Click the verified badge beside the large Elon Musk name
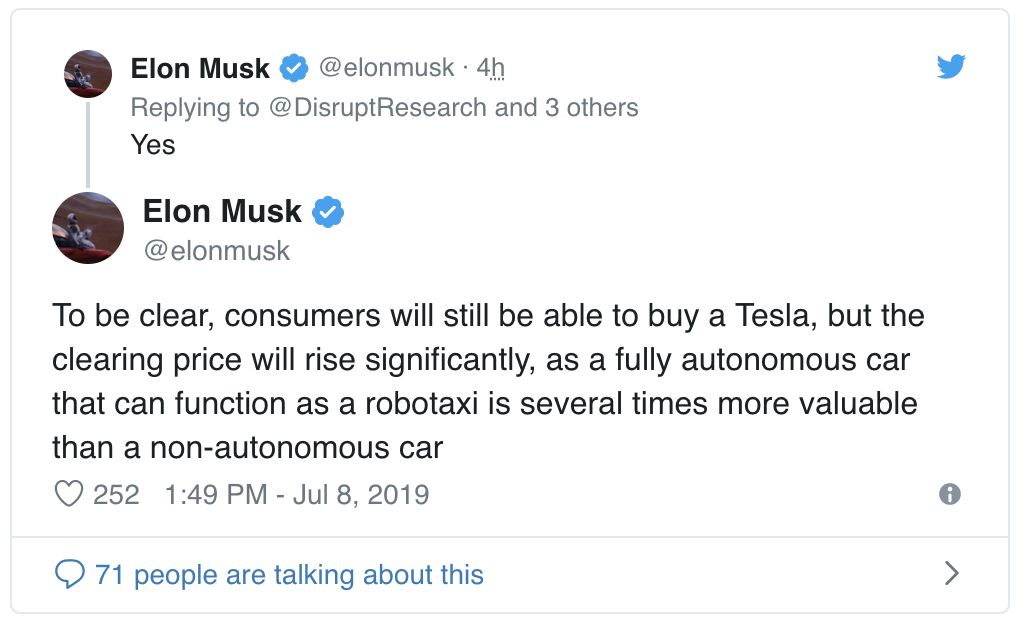The height and width of the screenshot is (626, 1026). [x=328, y=212]
